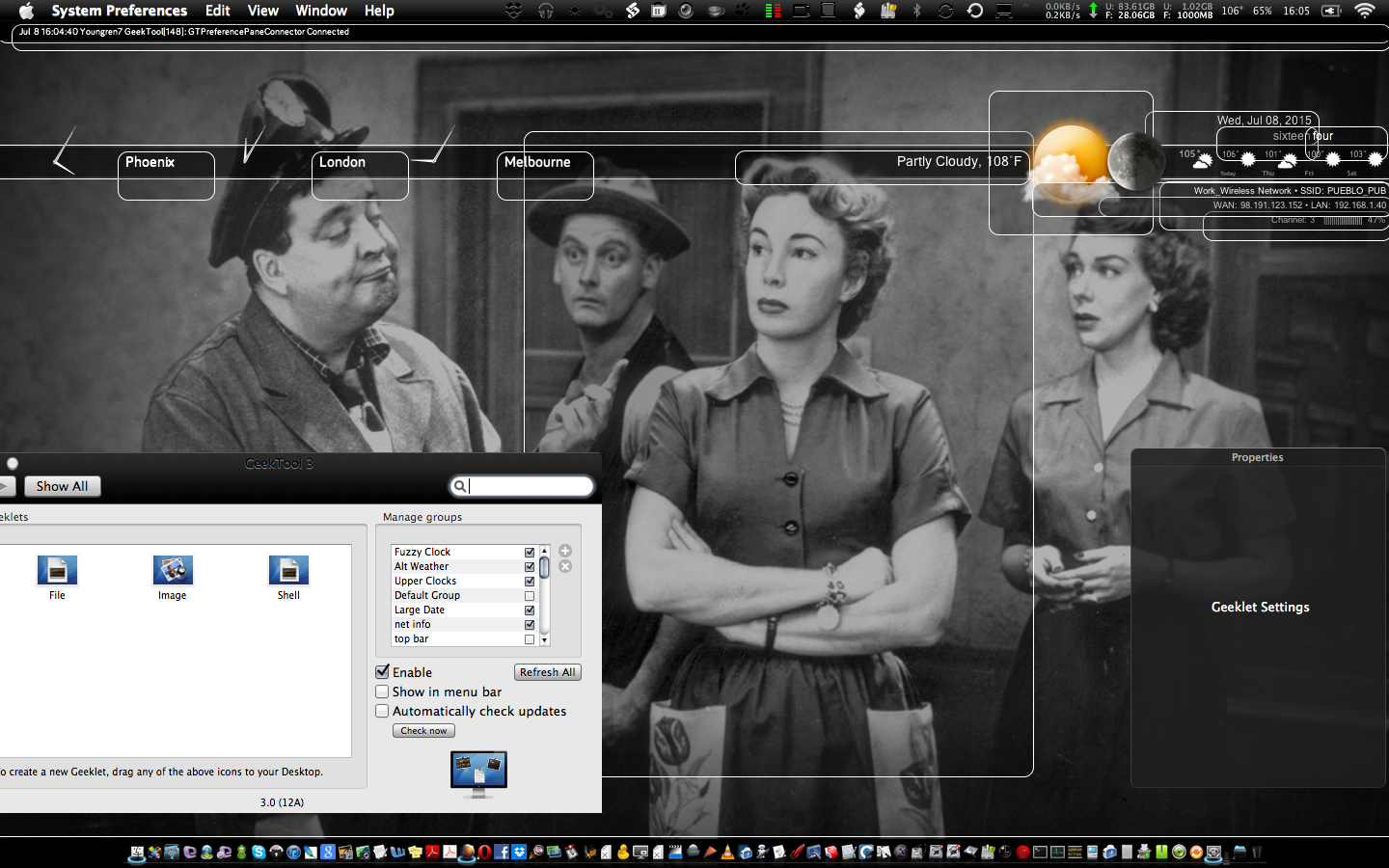Click the headphones menu bar icon

coord(546,11)
